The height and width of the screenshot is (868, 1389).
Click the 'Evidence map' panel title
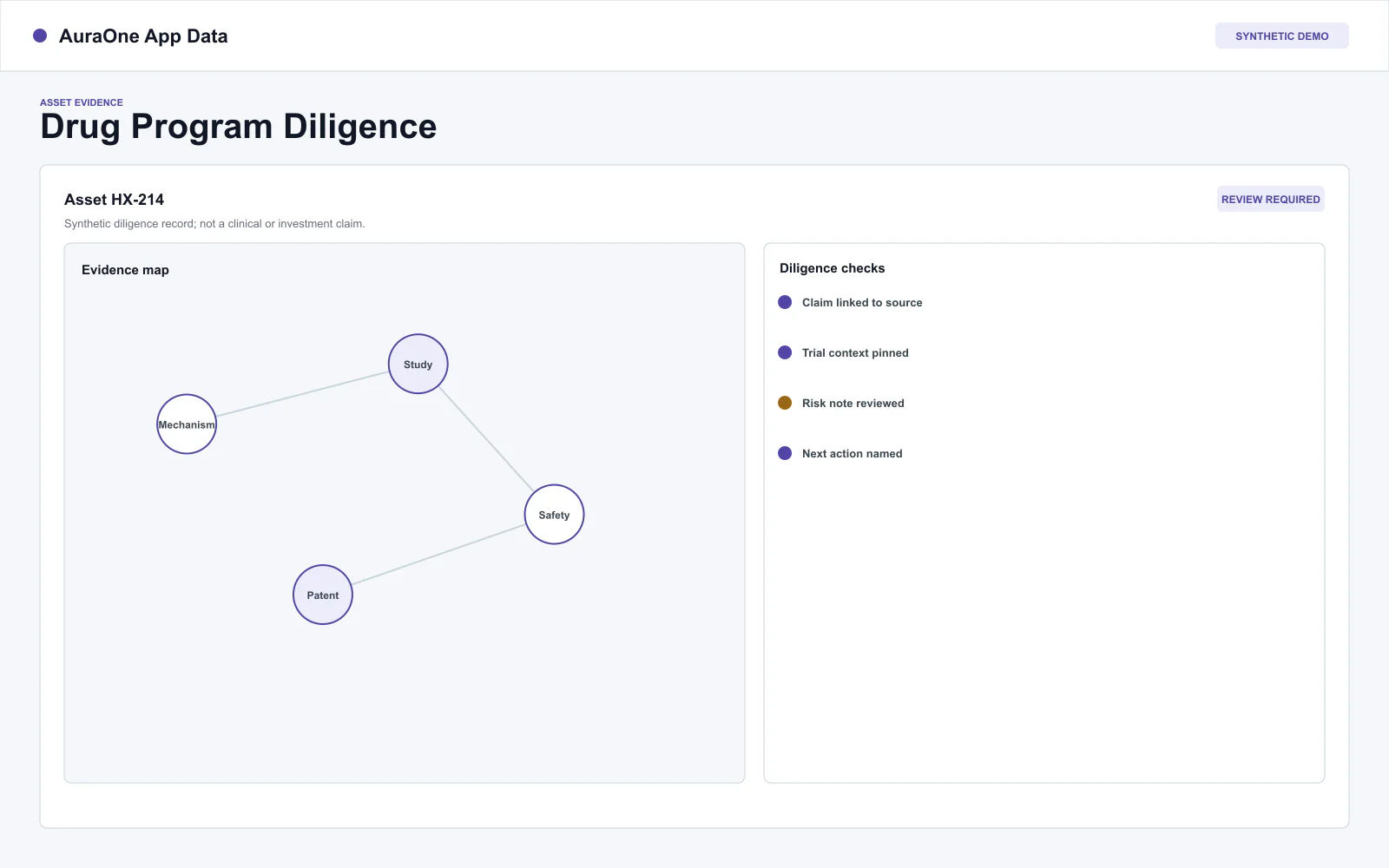(x=125, y=270)
